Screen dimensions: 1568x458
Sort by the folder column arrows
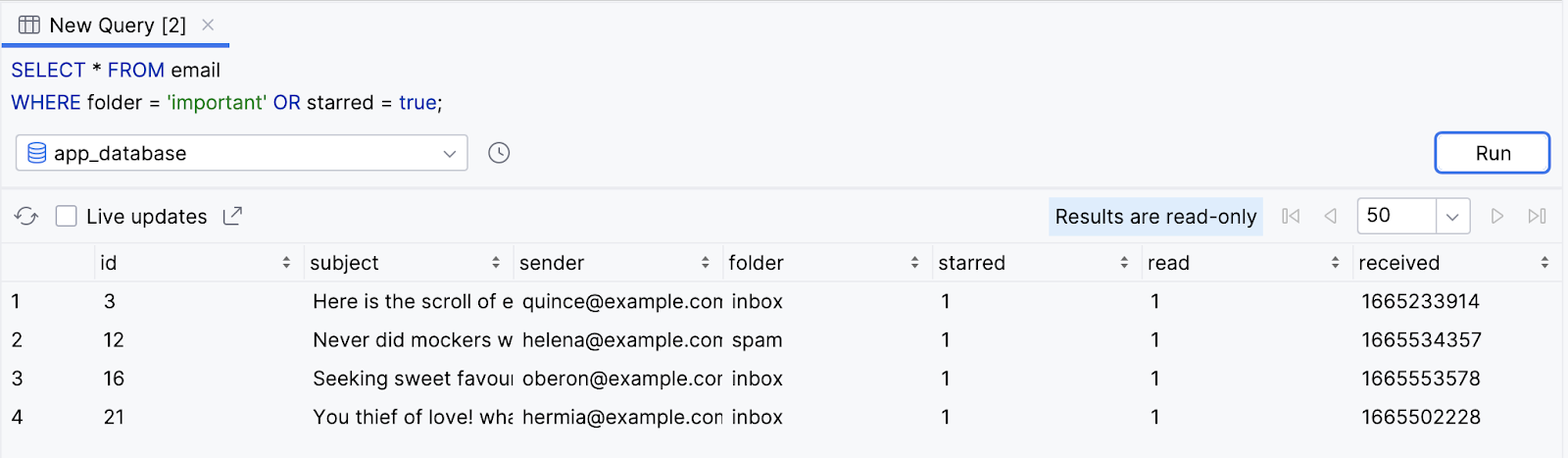point(914,263)
